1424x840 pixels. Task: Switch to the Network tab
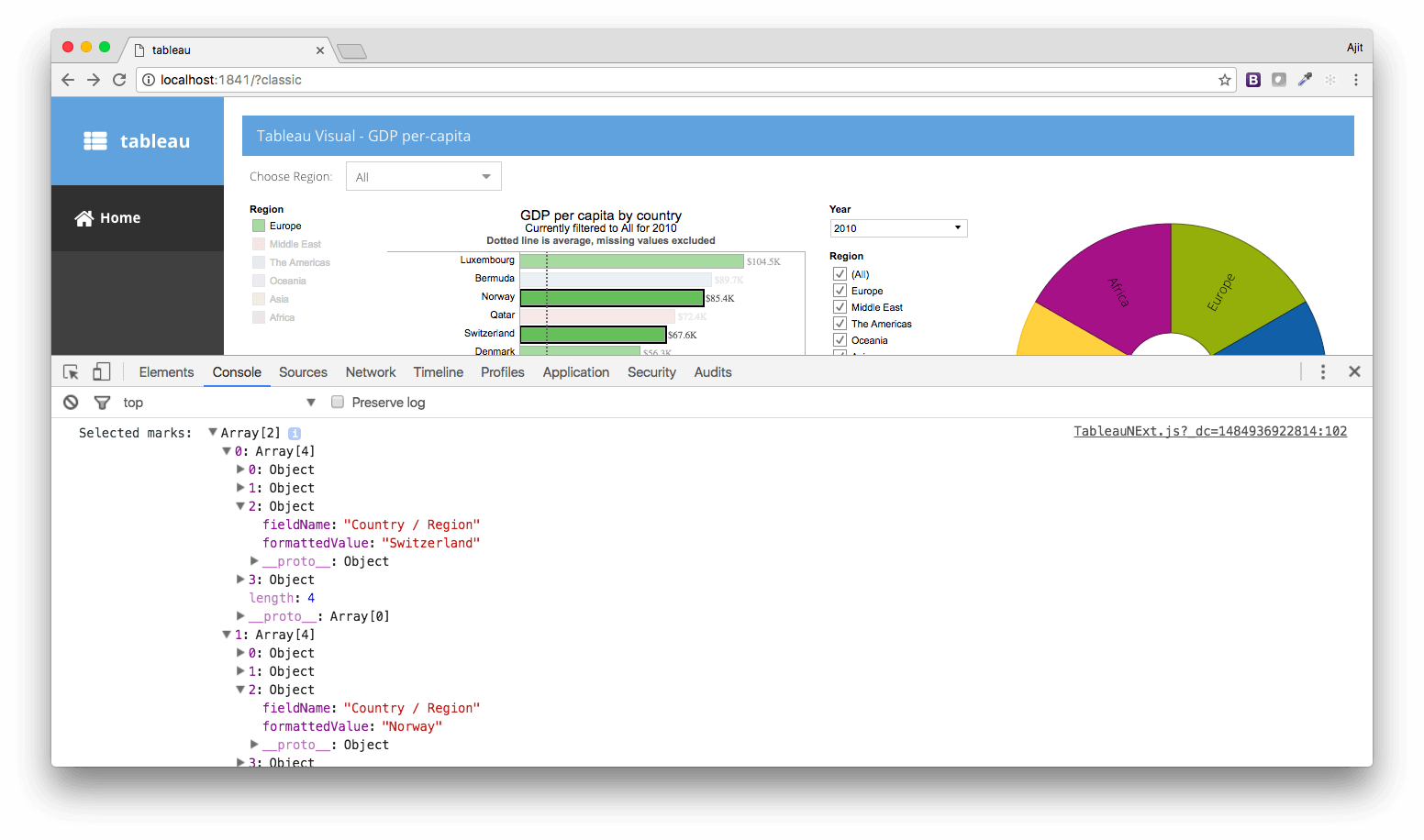pos(371,372)
